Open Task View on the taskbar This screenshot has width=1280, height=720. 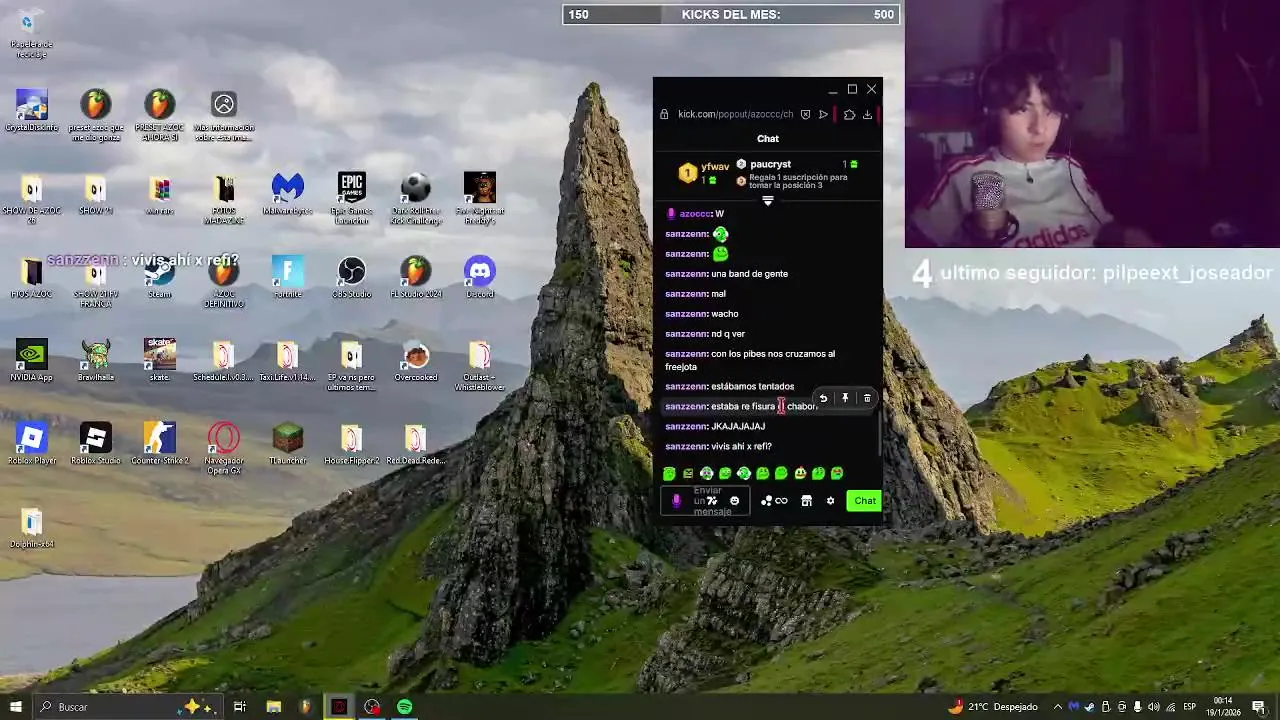(240, 707)
